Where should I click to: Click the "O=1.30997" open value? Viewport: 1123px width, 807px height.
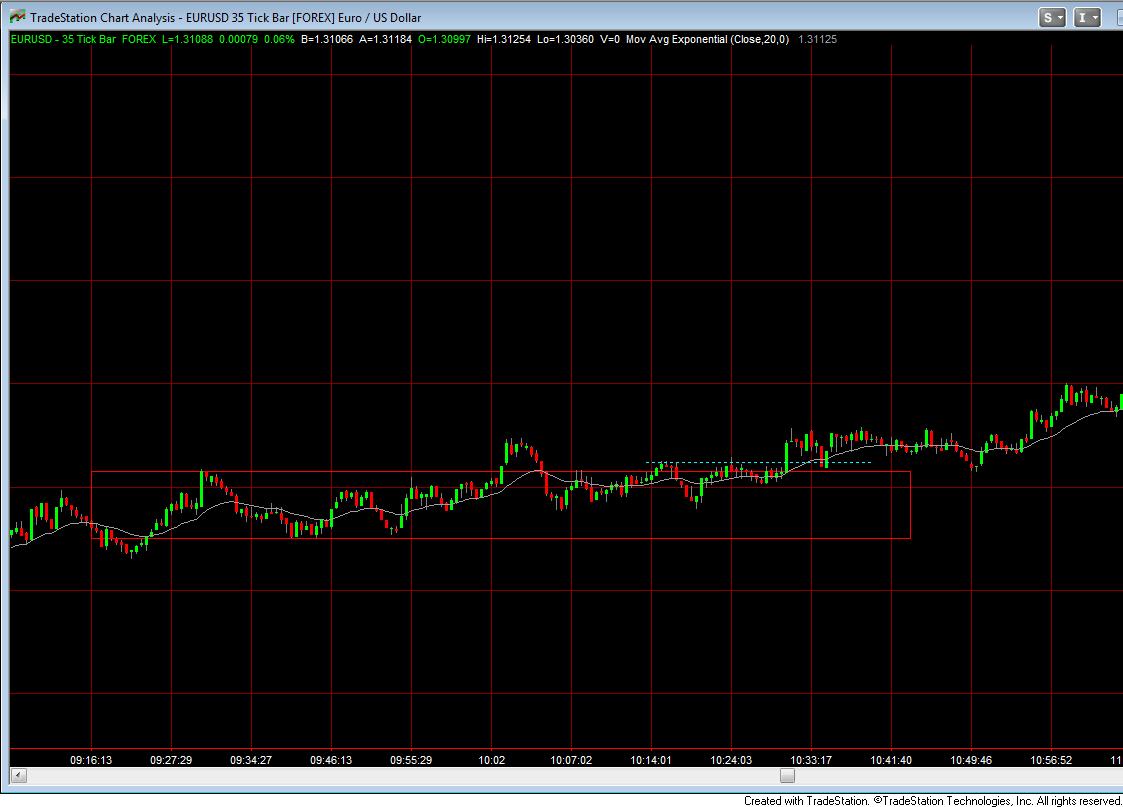(x=444, y=39)
